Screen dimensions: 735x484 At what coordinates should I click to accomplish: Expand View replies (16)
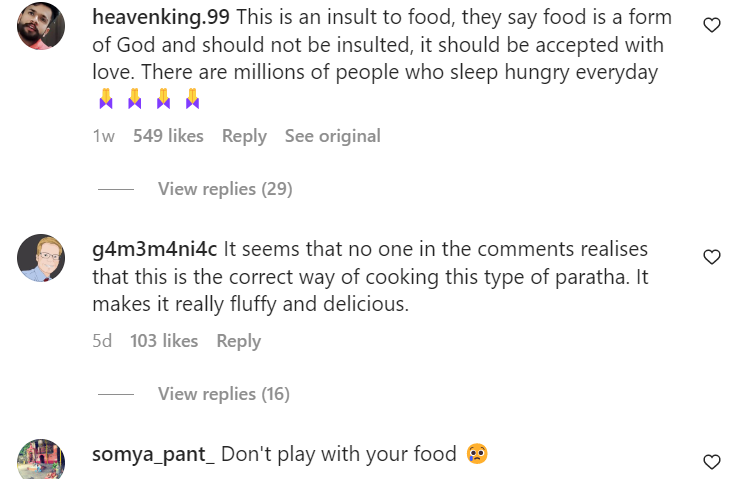click(223, 394)
